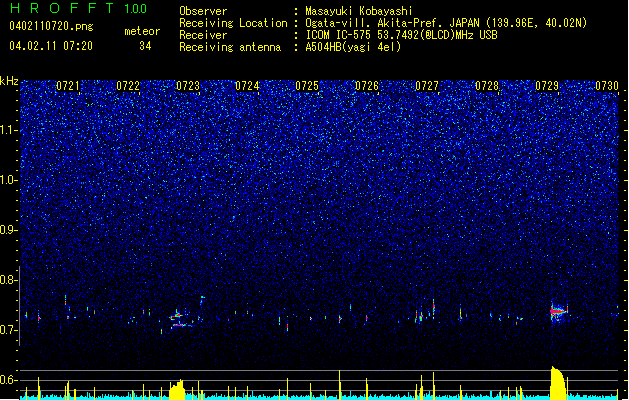Click the 0728 time marker
Screen dimensions: 629x400
pos(487,86)
